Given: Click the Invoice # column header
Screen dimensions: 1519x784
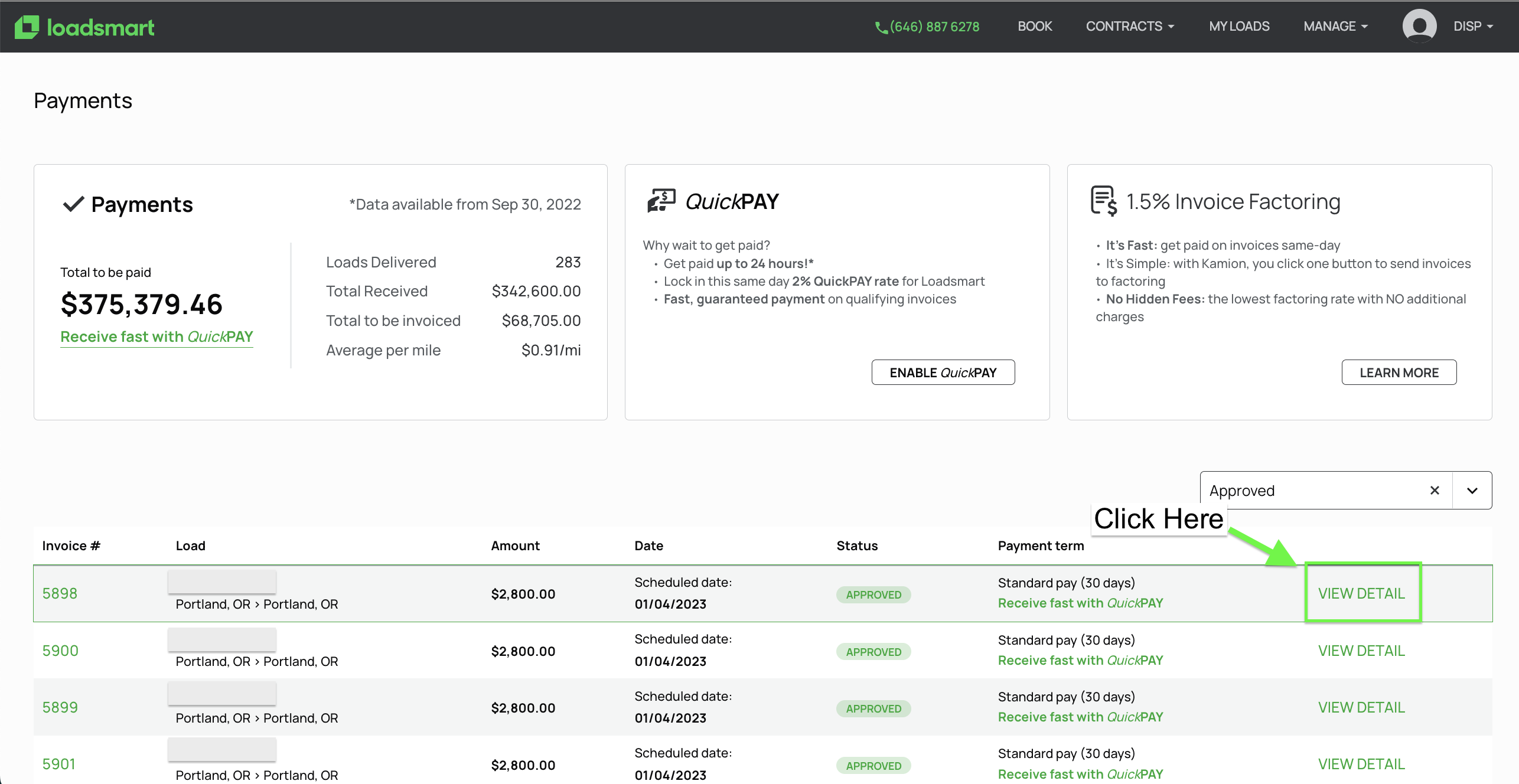Looking at the screenshot, I should pyautogui.click(x=71, y=545).
